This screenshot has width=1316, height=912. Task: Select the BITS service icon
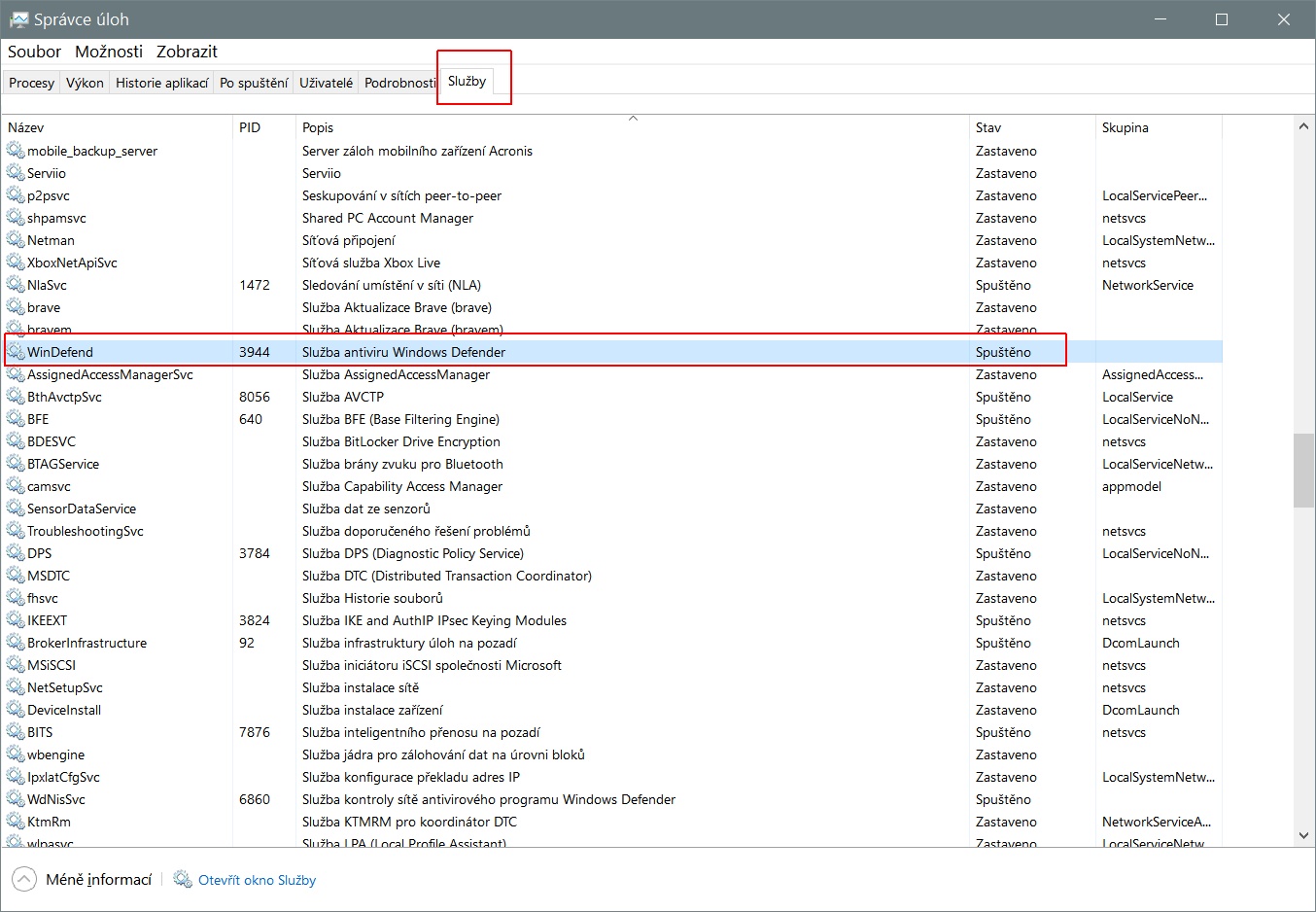point(16,732)
